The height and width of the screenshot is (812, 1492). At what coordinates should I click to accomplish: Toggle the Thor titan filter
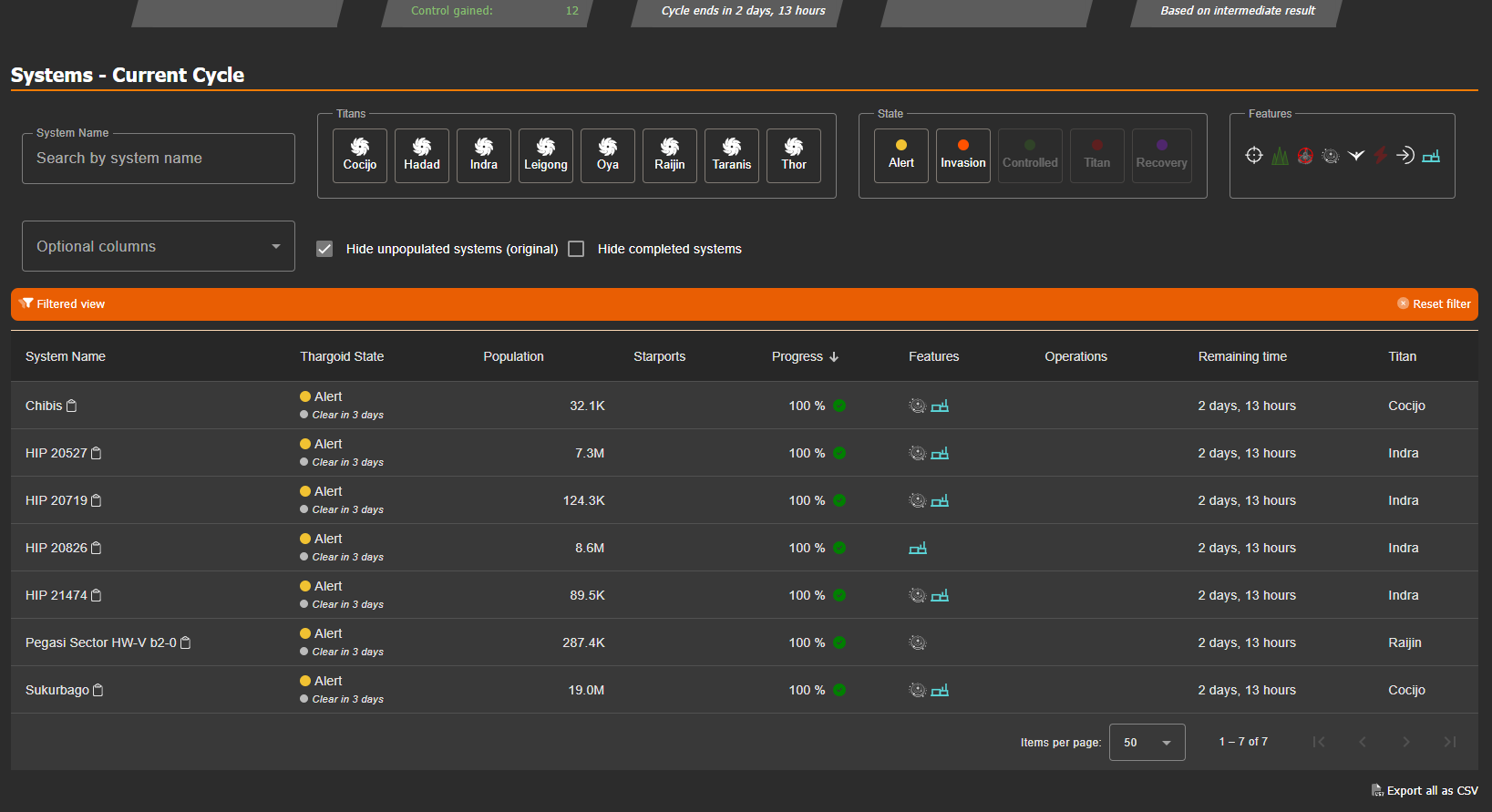(794, 156)
